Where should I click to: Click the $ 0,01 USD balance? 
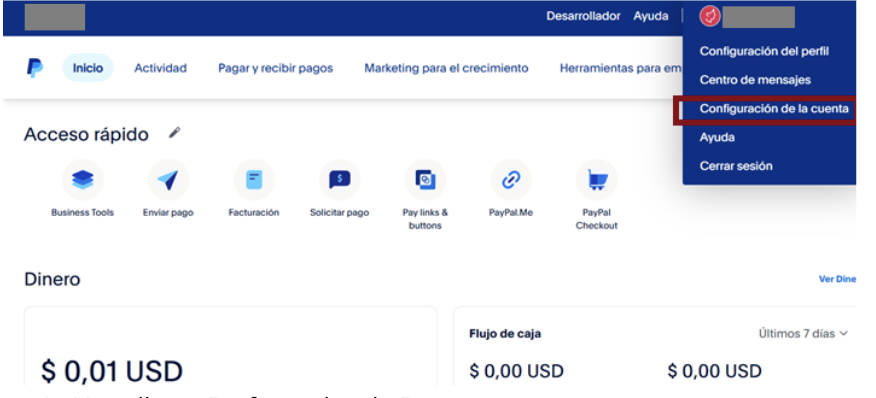112,372
